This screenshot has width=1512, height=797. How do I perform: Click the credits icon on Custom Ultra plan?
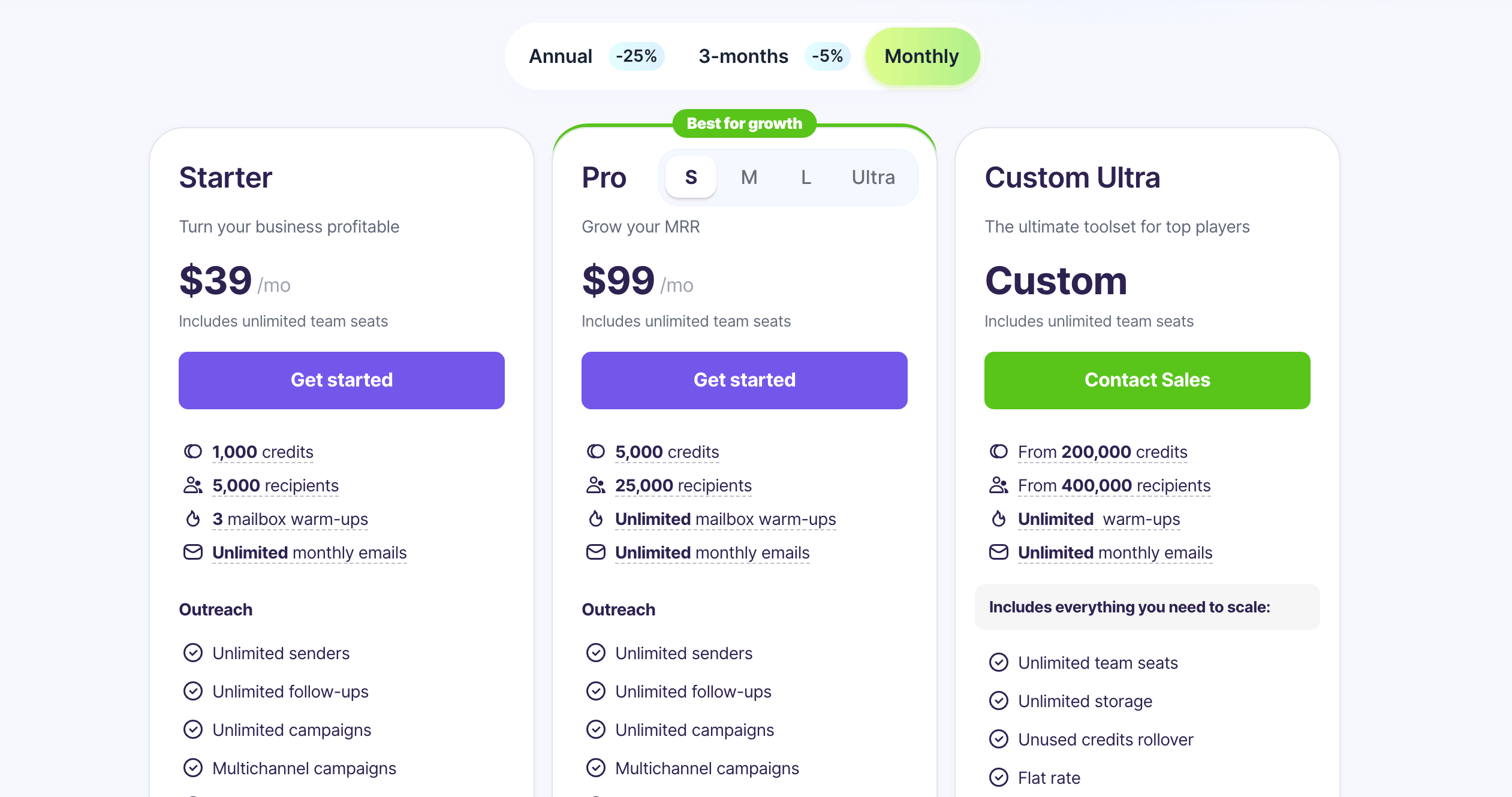point(998,451)
